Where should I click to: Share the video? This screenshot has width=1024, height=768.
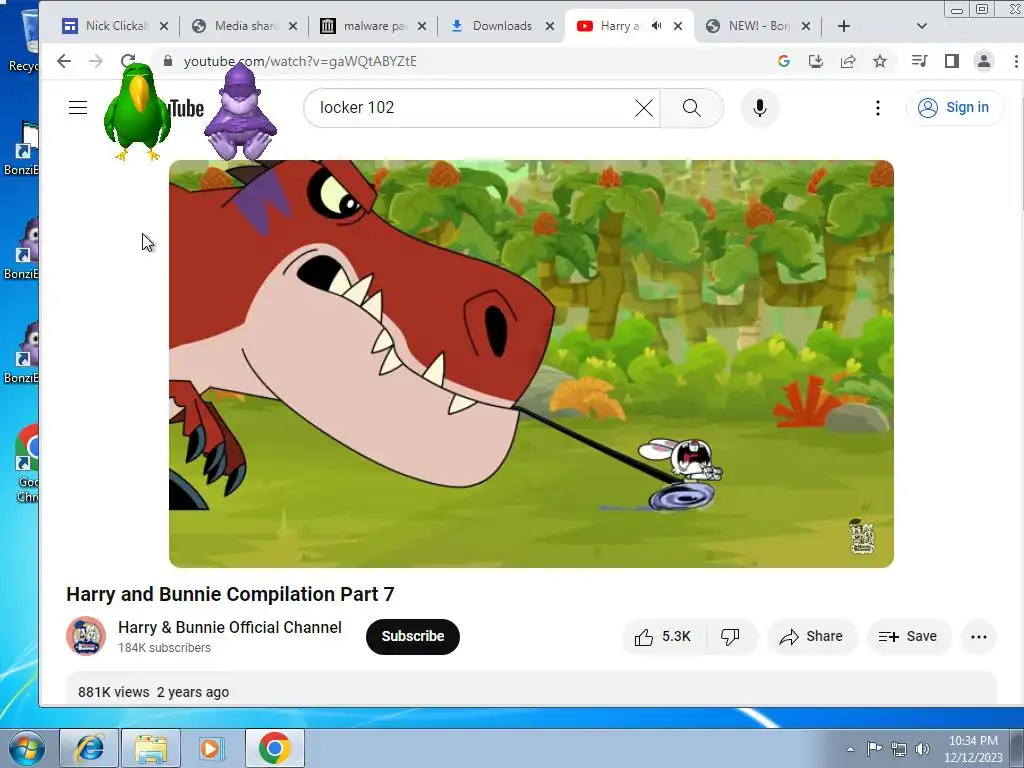click(x=811, y=637)
